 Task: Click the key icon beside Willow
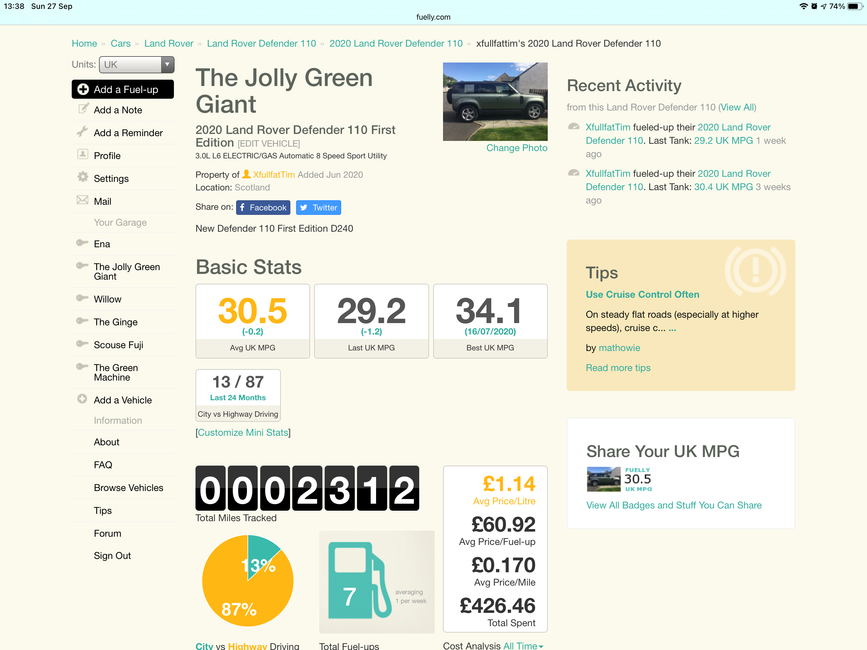(x=82, y=298)
